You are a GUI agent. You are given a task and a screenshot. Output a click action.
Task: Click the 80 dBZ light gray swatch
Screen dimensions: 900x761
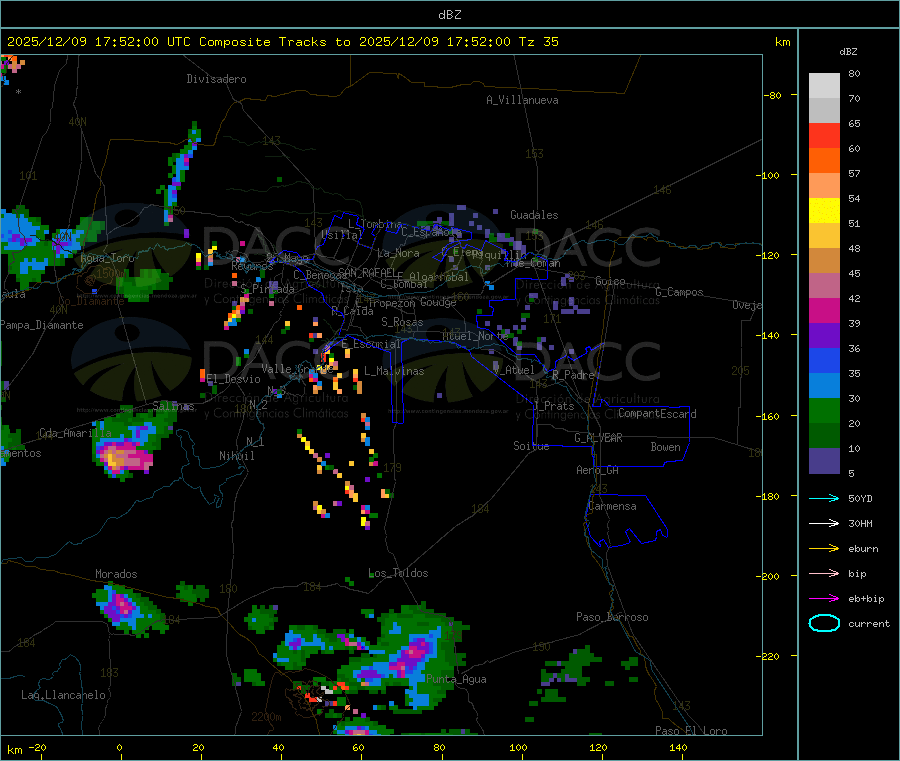[824, 86]
